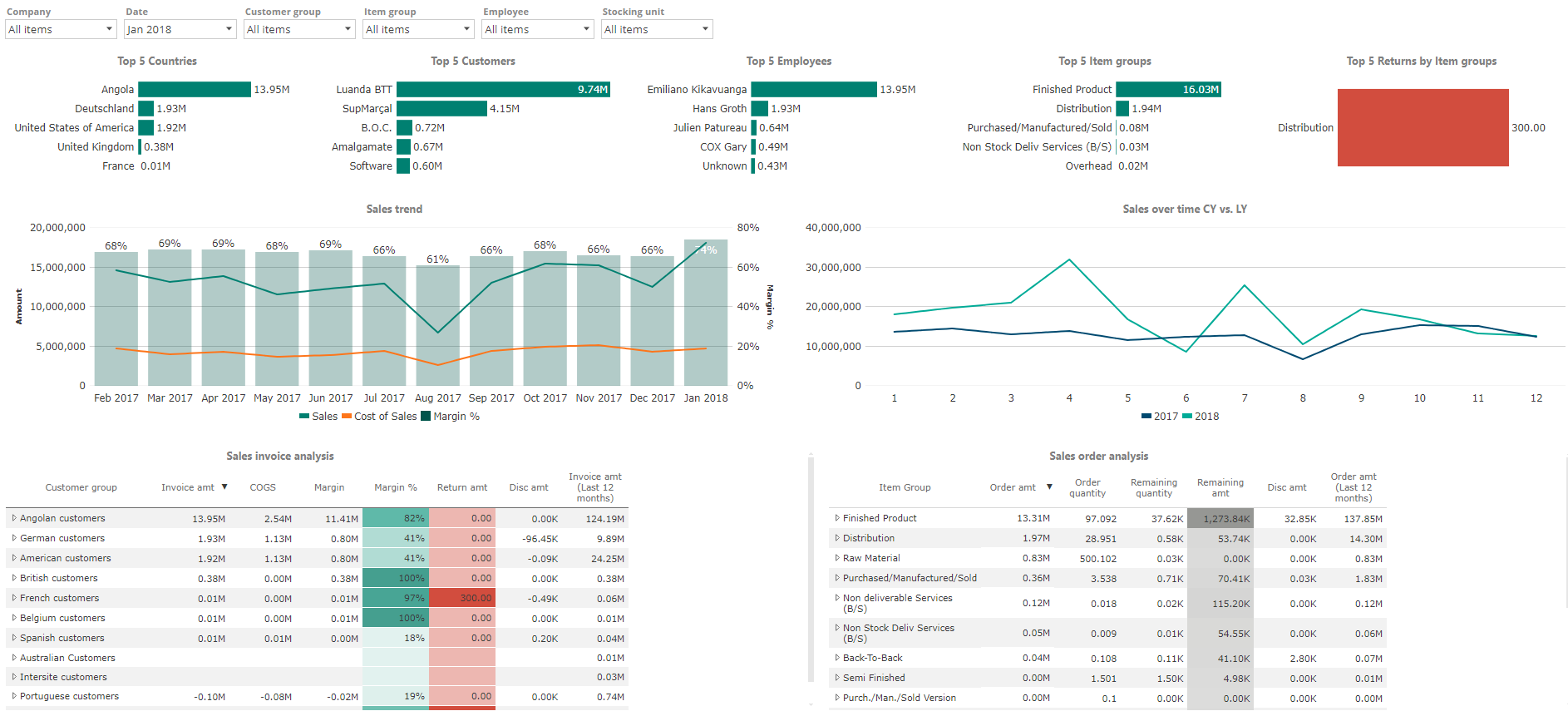Expand the German customers row

point(14,538)
